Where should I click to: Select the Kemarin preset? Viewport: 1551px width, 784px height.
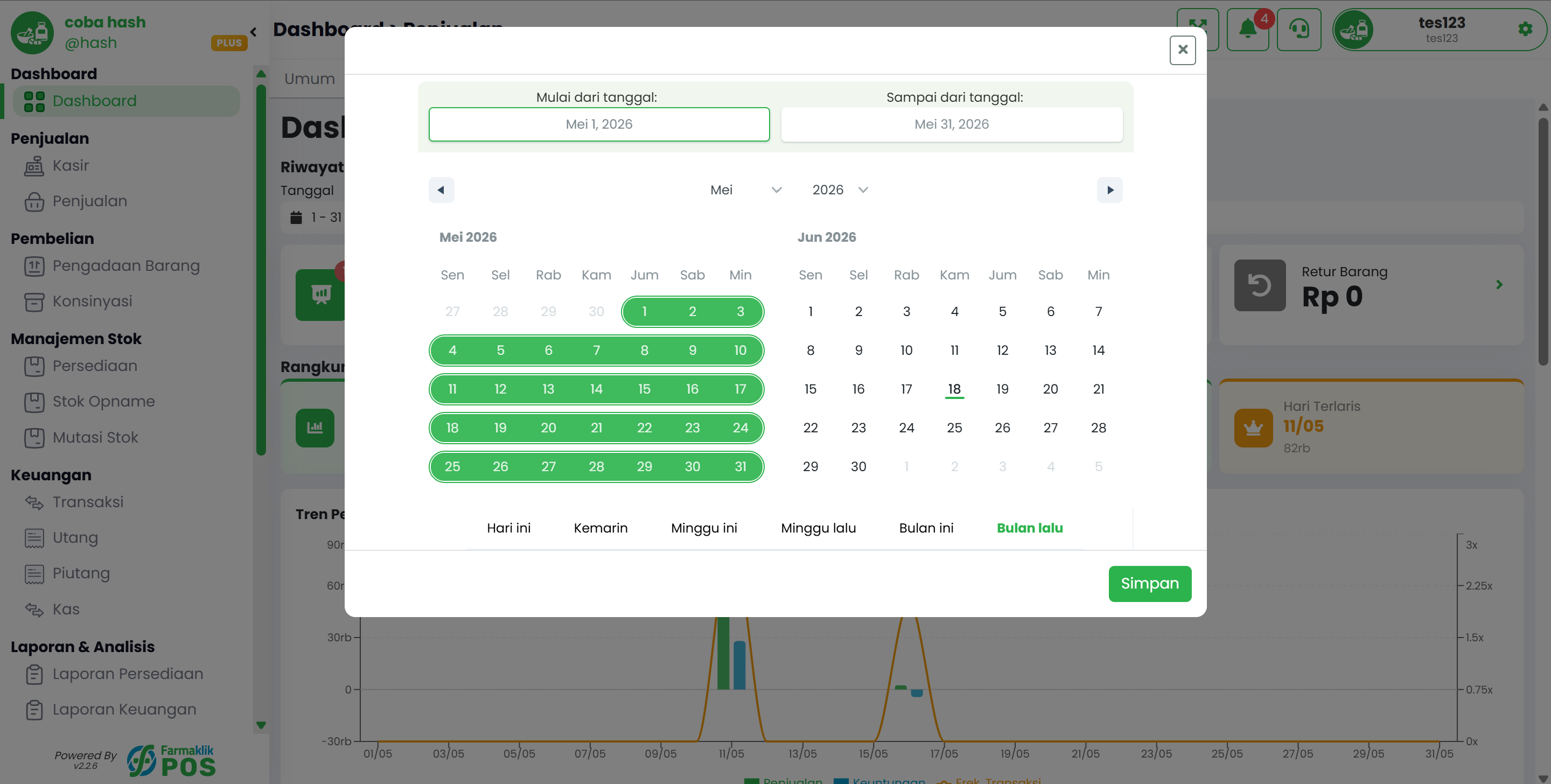point(600,528)
